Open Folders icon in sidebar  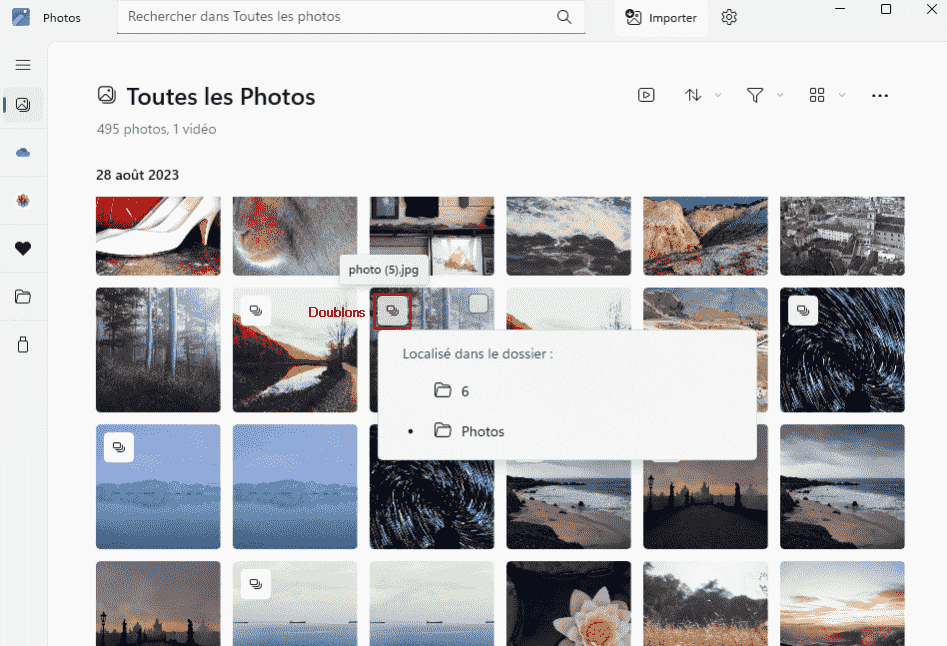coord(23,297)
